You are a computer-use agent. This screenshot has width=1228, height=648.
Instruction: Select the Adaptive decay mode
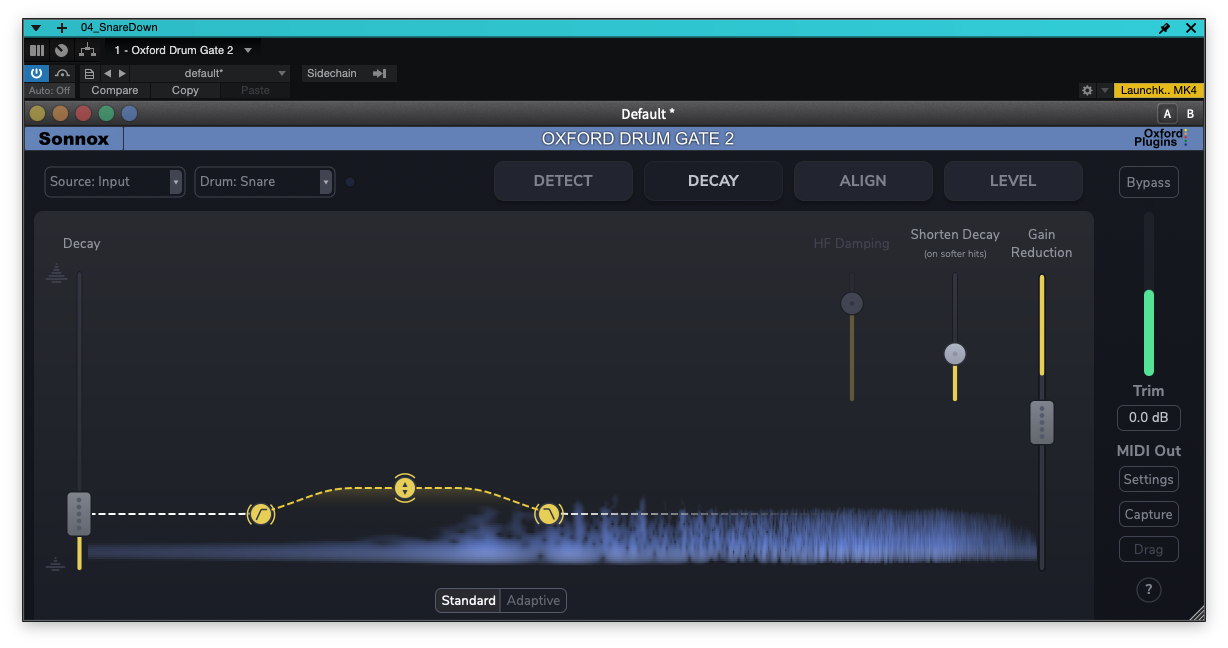tap(533, 600)
